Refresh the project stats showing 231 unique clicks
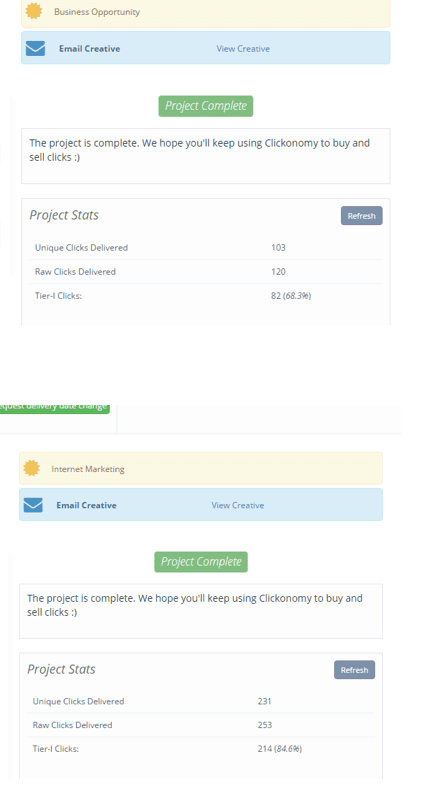The height and width of the screenshot is (792, 424). click(354, 670)
